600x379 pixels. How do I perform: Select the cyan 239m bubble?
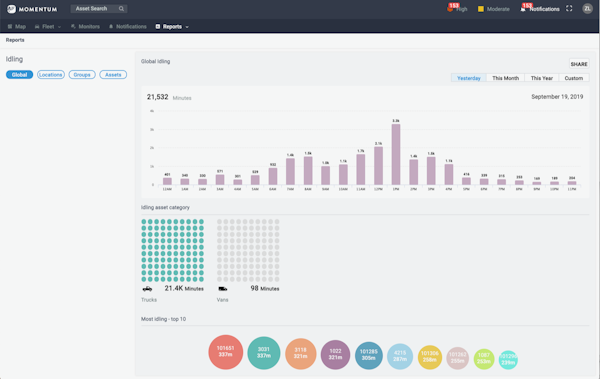[508, 359]
